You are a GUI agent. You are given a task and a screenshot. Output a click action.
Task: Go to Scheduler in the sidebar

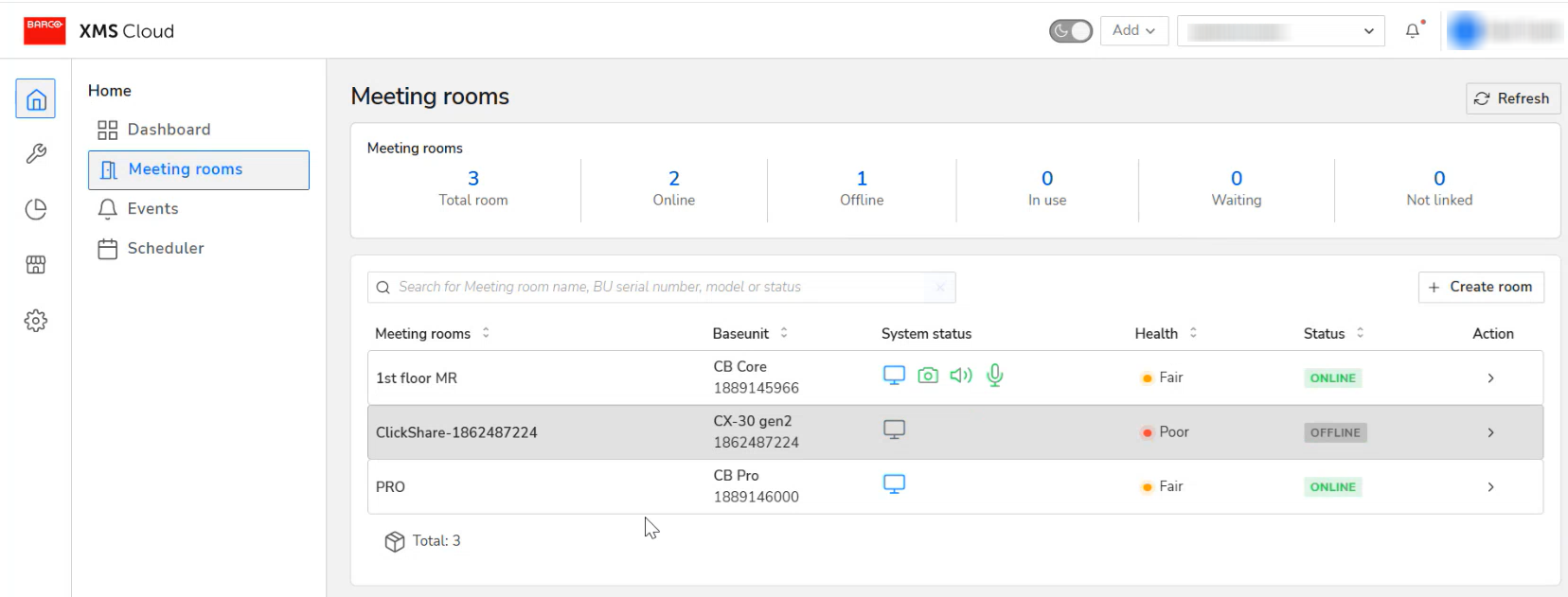click(166, 249)
